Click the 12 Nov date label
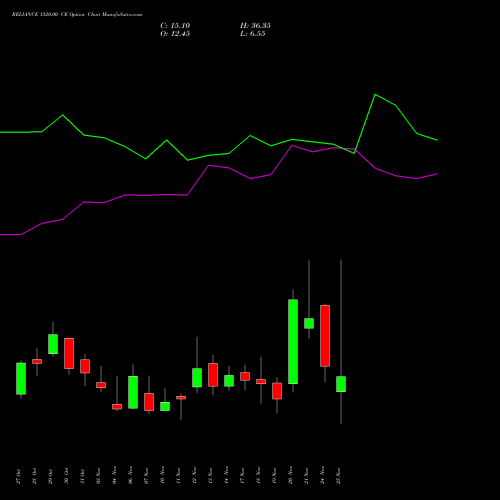The image size is (500, 500). (194, 476)
